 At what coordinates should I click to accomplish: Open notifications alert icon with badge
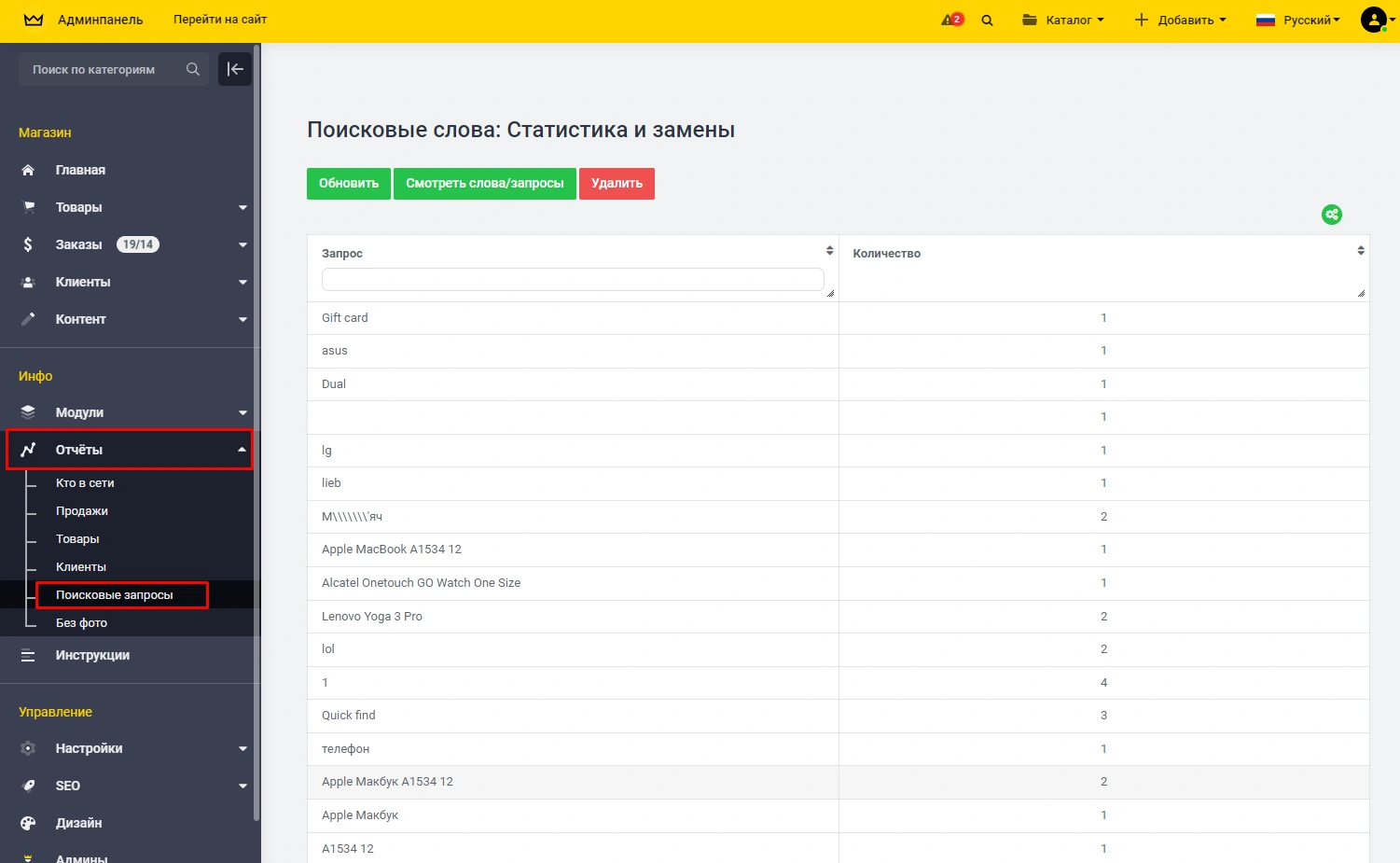pos(951,20)
